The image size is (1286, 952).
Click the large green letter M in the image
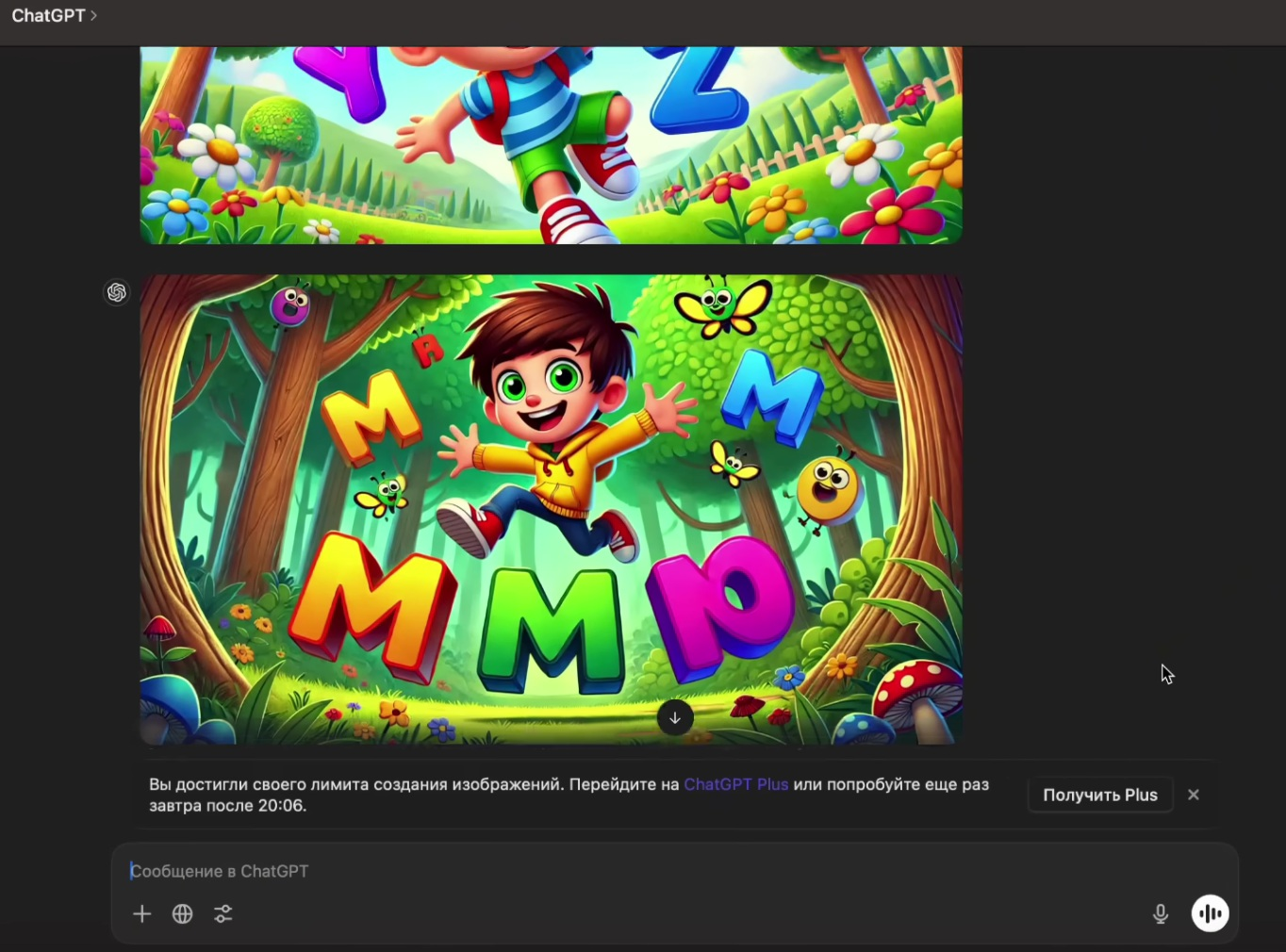tap(551, 629)
